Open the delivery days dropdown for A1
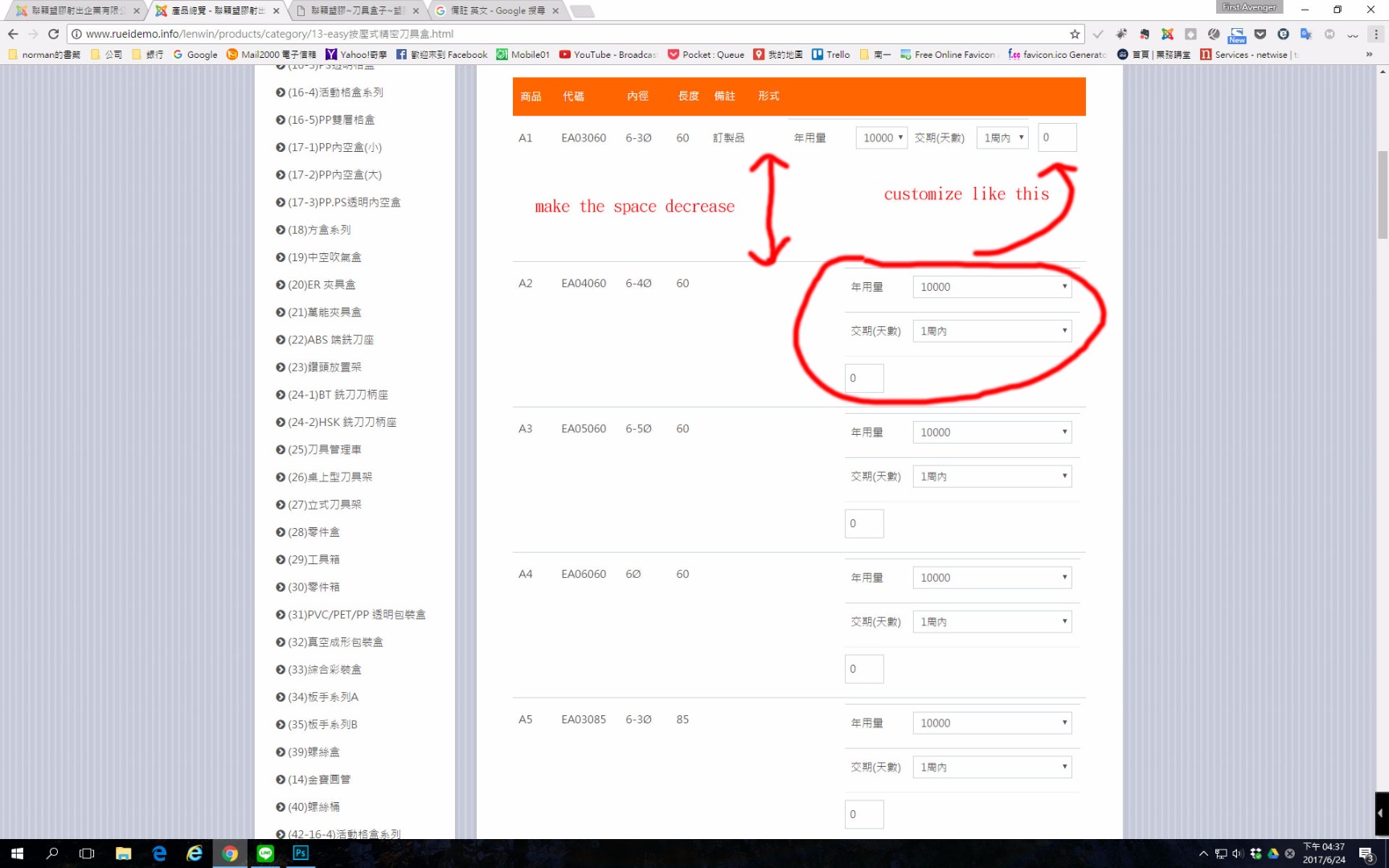The image size is (1389, 868). tap(1002, 137)
